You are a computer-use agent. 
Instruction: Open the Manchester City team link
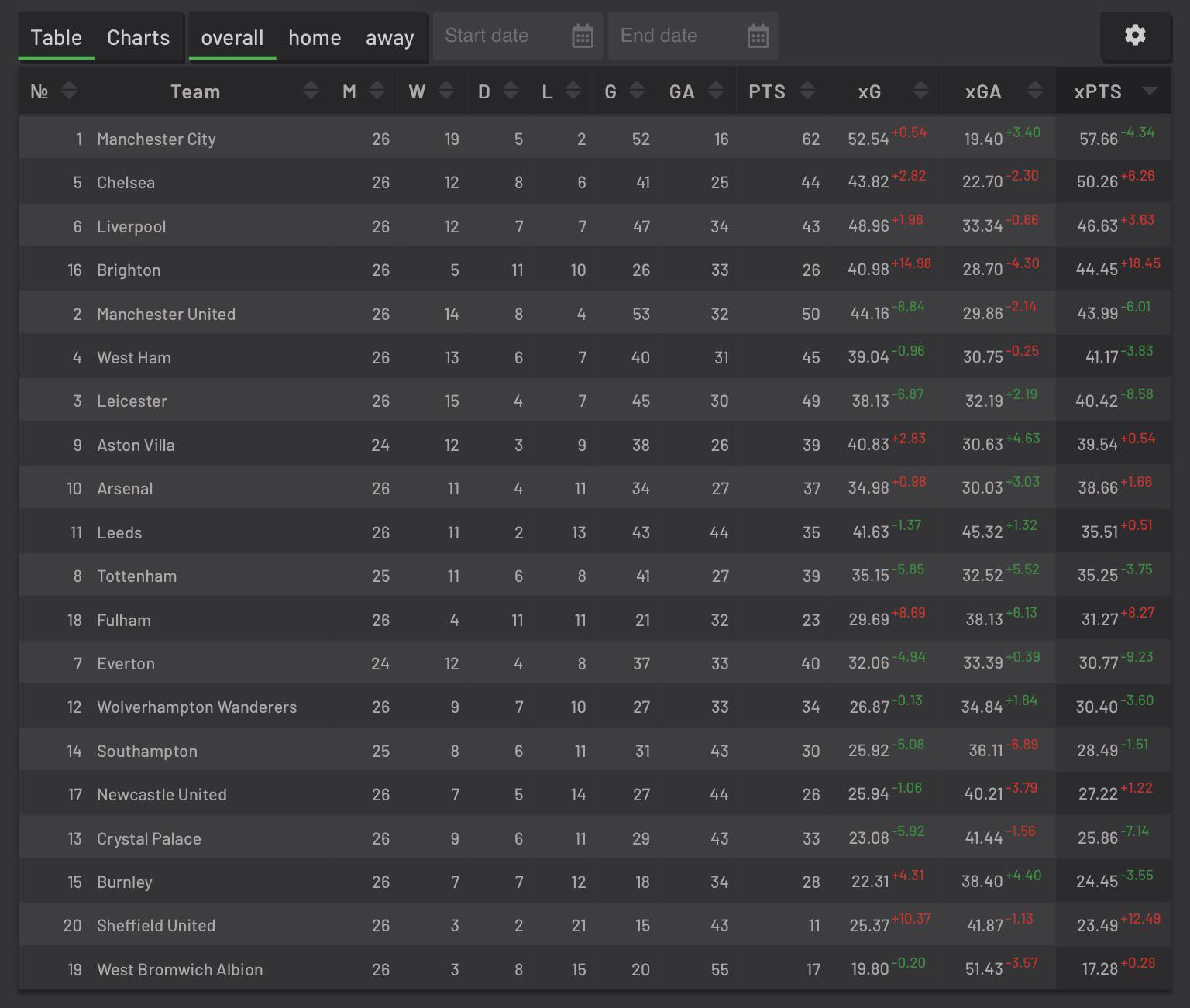click(156, 139)
